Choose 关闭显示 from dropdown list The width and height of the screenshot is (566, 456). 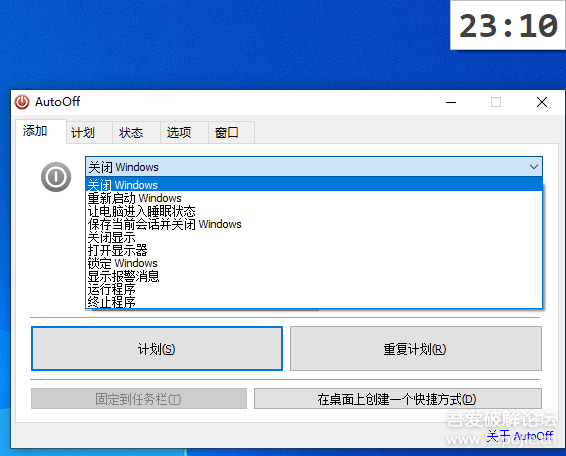pyautogui.click(x=314, y=237)
